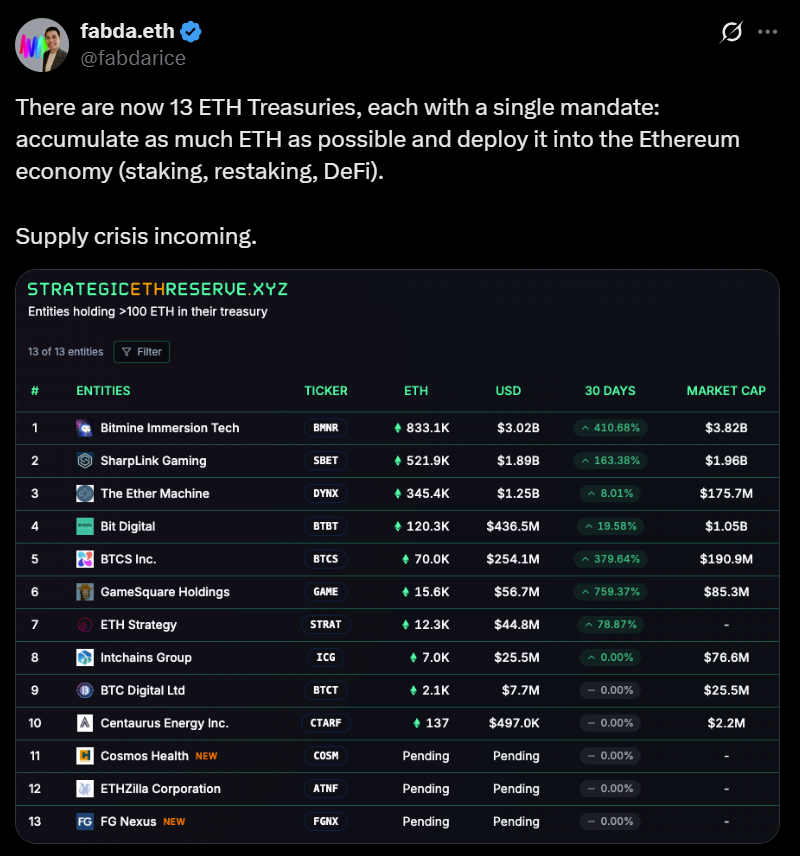Click the 410.68% change badge

click(610, 428)
